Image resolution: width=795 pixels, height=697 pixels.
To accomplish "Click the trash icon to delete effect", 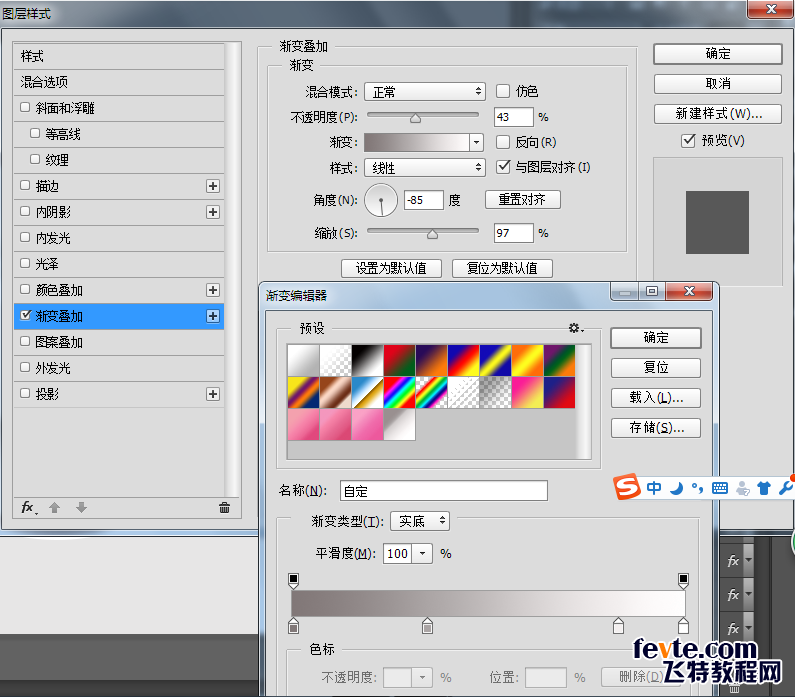I will click(224, 508).
